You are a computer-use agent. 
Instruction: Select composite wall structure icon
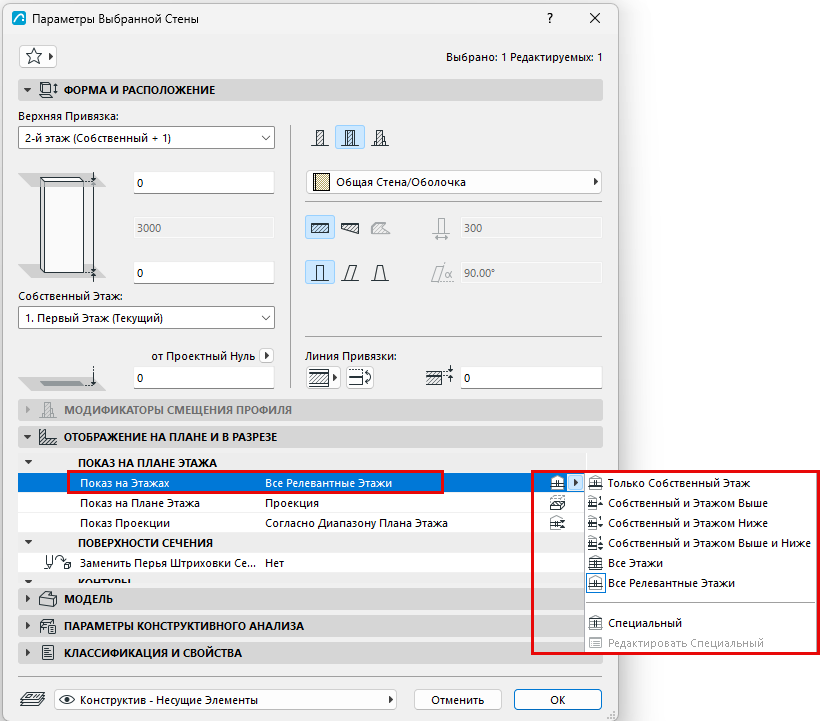(350, 138)
